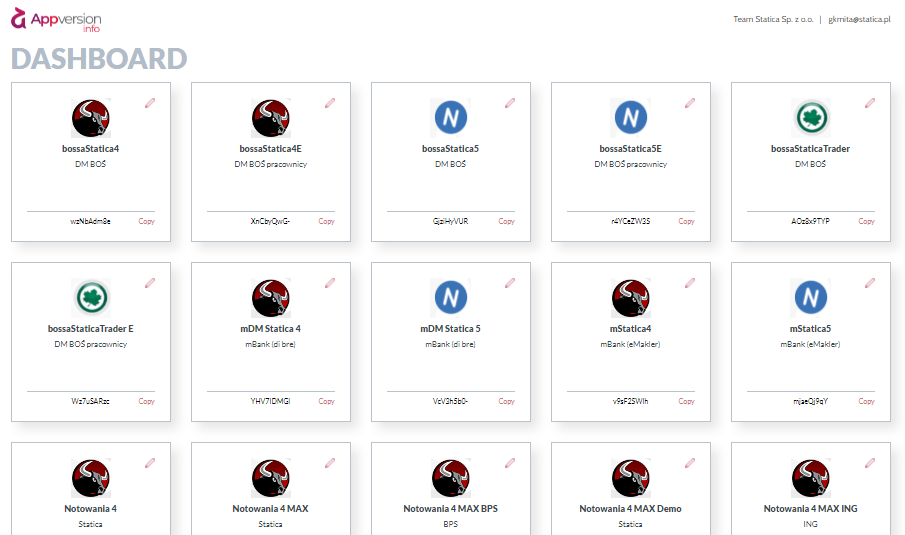
Task: Open the bossaStatica4 bull app icon
Action: point(91,118)
